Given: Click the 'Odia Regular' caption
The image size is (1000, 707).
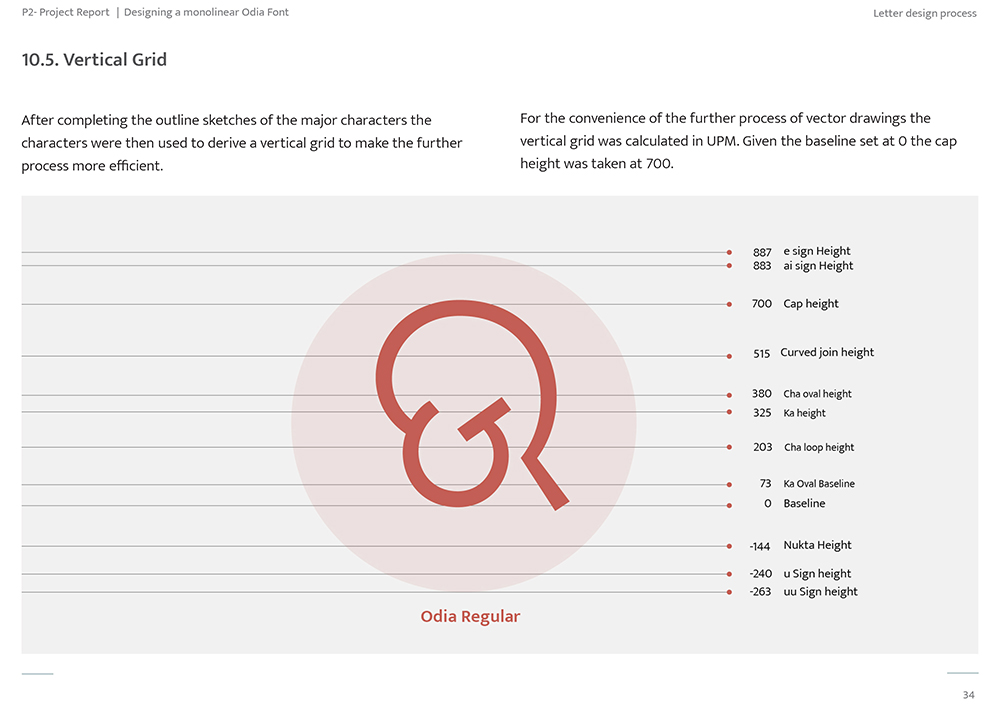Looking at the screenshot, I should (x=470, y=616).
